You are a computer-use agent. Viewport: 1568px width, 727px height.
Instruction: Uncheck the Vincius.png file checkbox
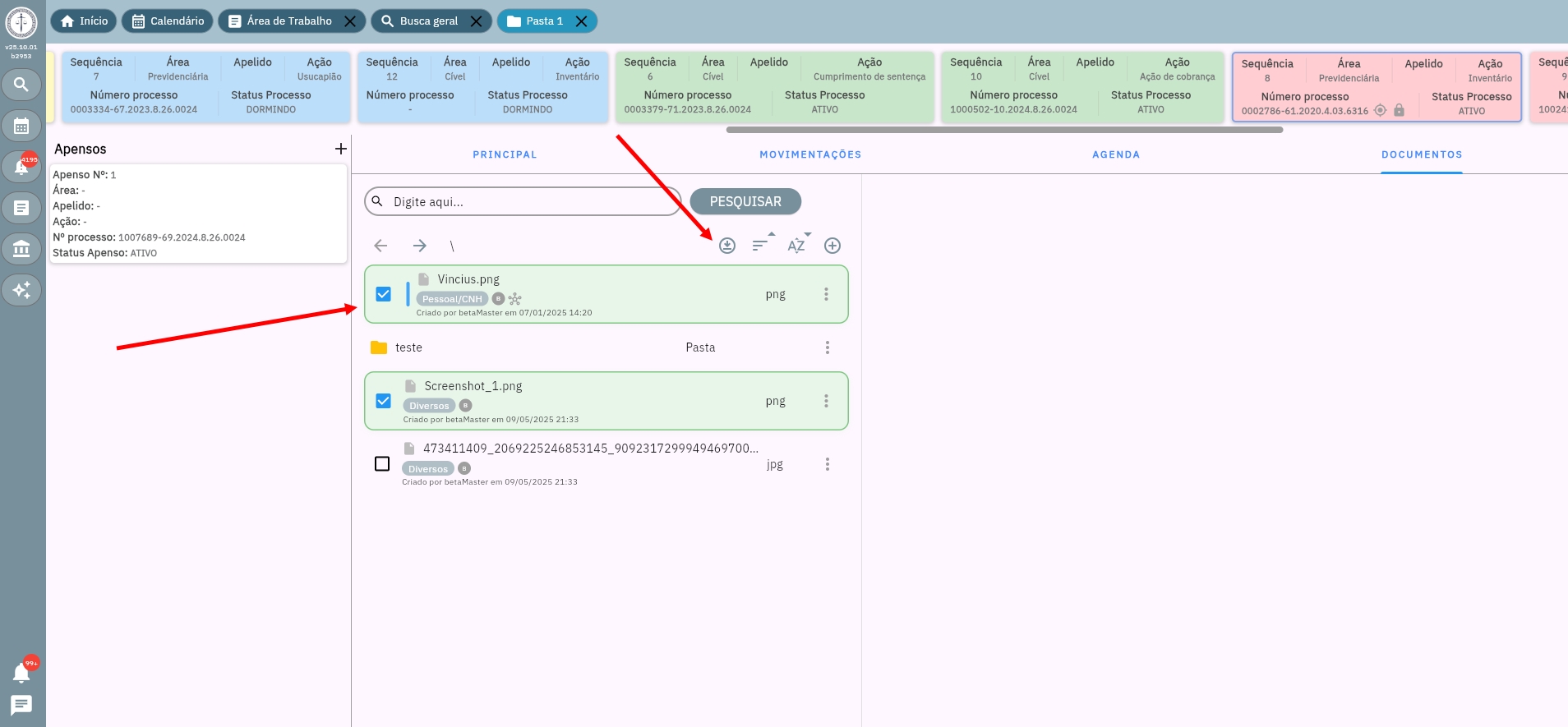point(383,294)
